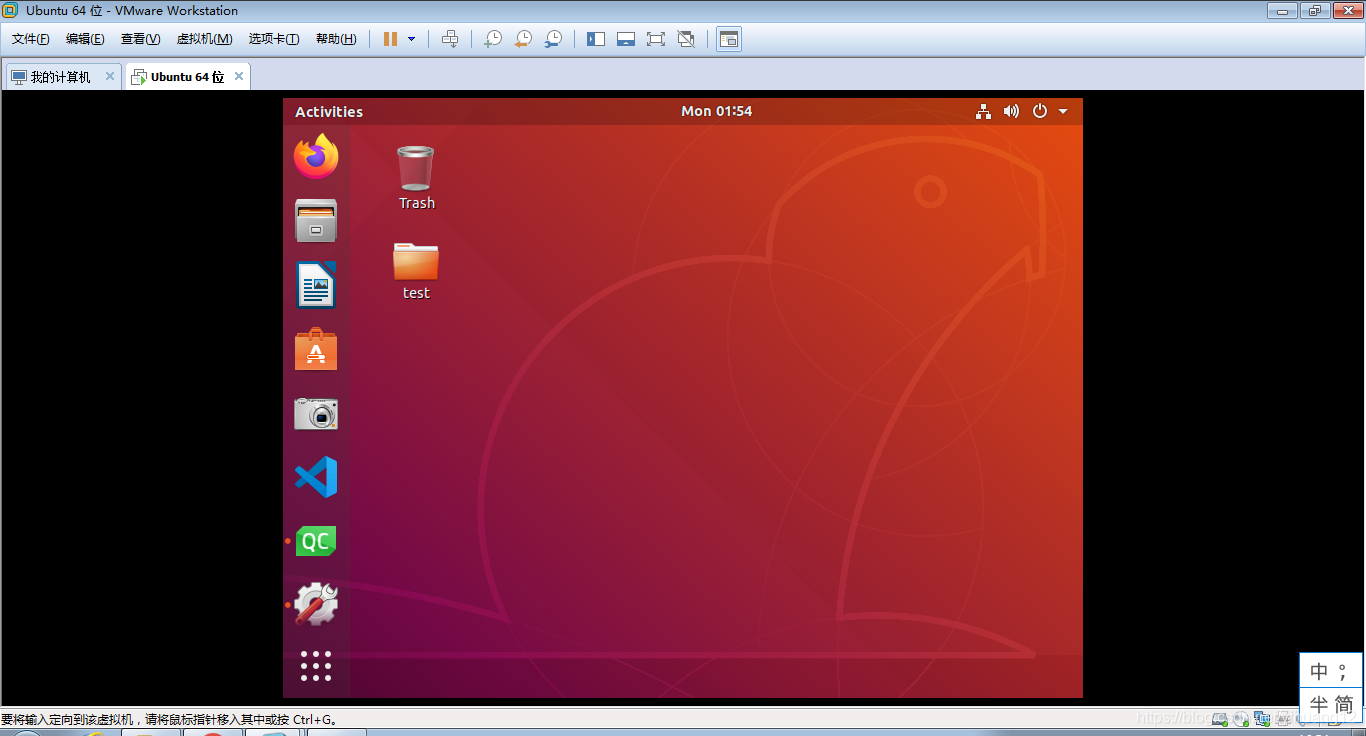Toggle IME punctuation mode button

(1344, 671)
